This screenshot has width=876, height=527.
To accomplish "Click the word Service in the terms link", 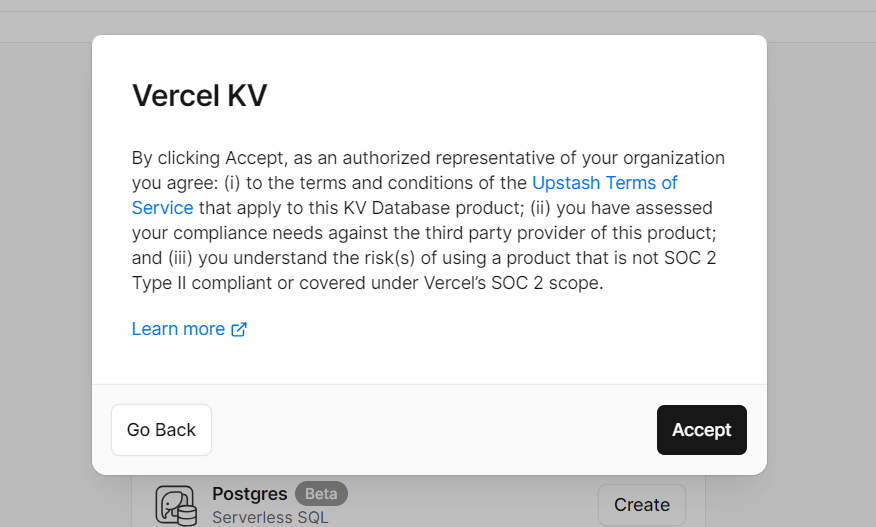I will (x=163, y=208).
